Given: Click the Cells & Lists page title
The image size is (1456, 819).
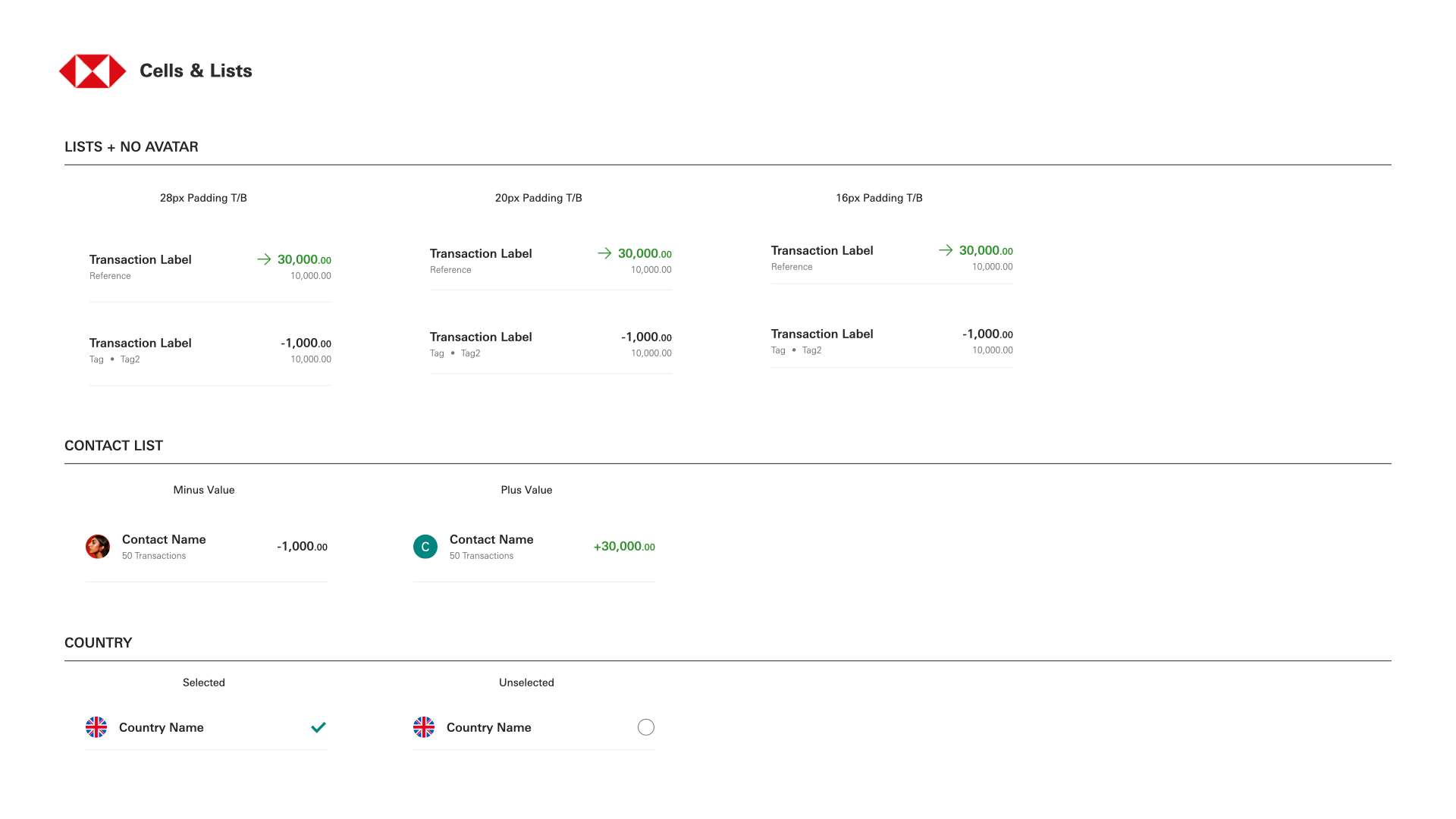Looking at the screenshot, I should pyautogui.click(x=196, y=71).
